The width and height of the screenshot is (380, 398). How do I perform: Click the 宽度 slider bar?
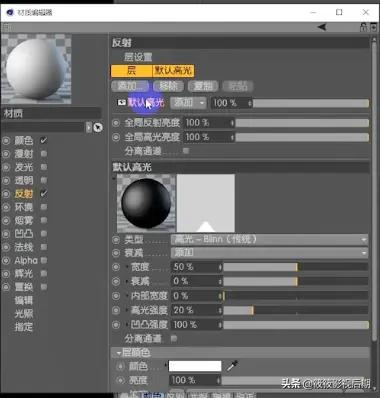click(296, 267)
